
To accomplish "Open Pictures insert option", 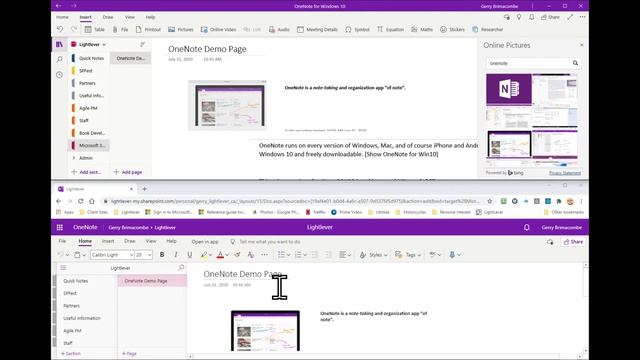I will point(181,29).
